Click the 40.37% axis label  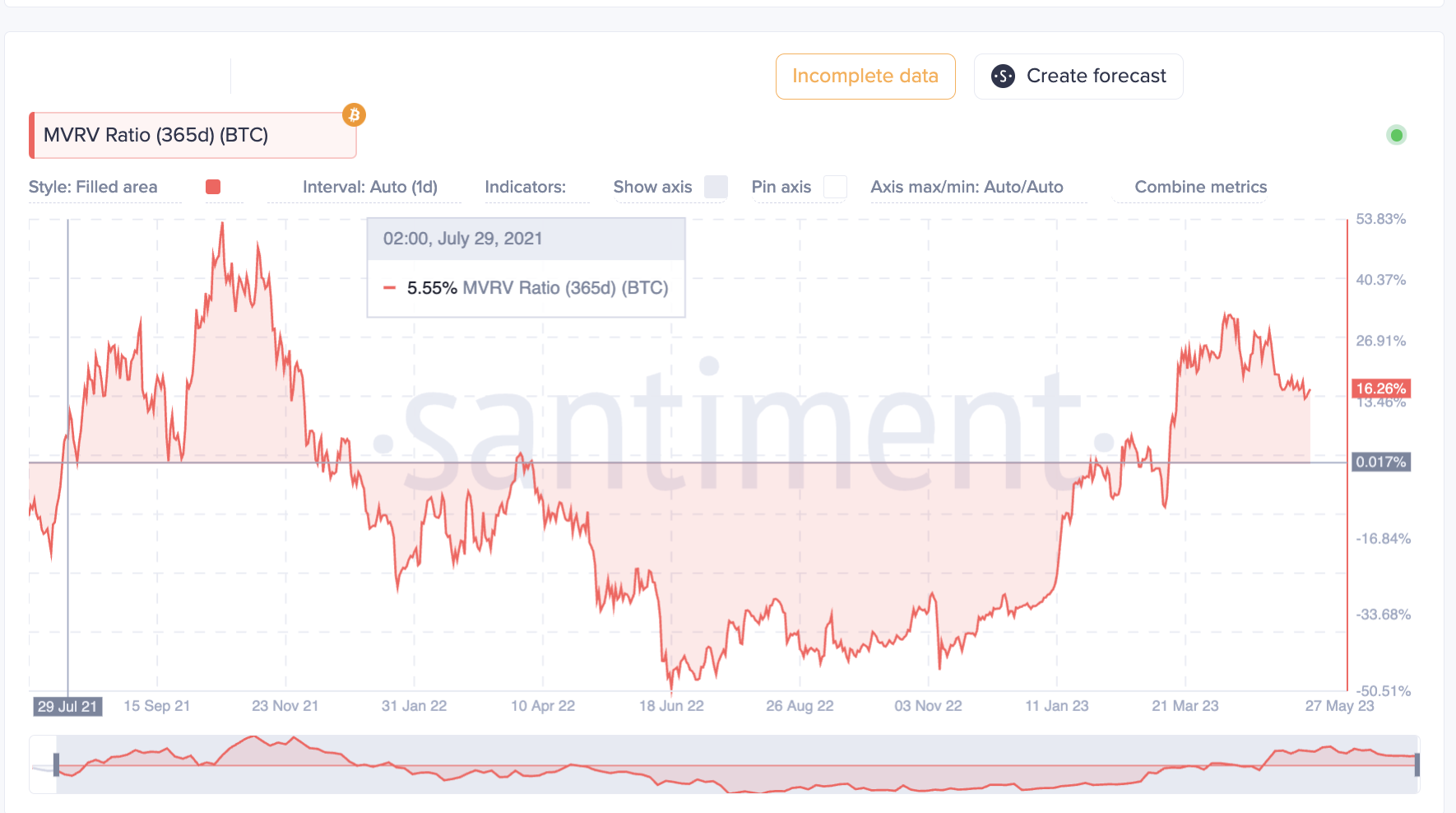click(1381, 280)
